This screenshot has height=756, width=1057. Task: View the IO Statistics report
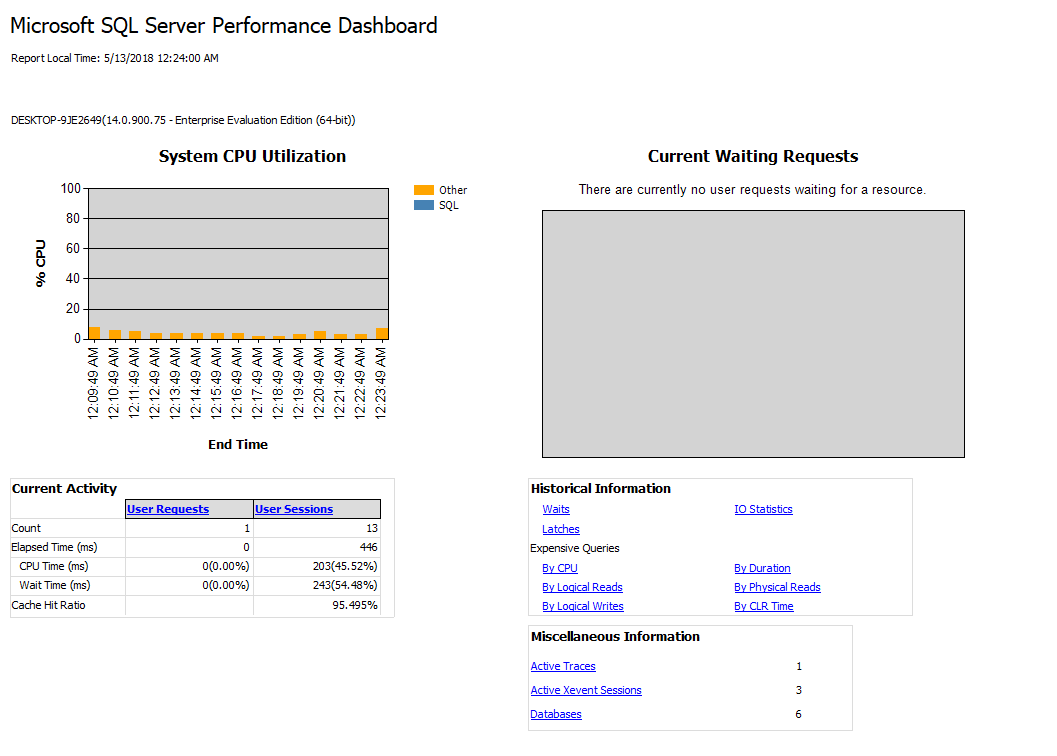click(x=763, y=509)
